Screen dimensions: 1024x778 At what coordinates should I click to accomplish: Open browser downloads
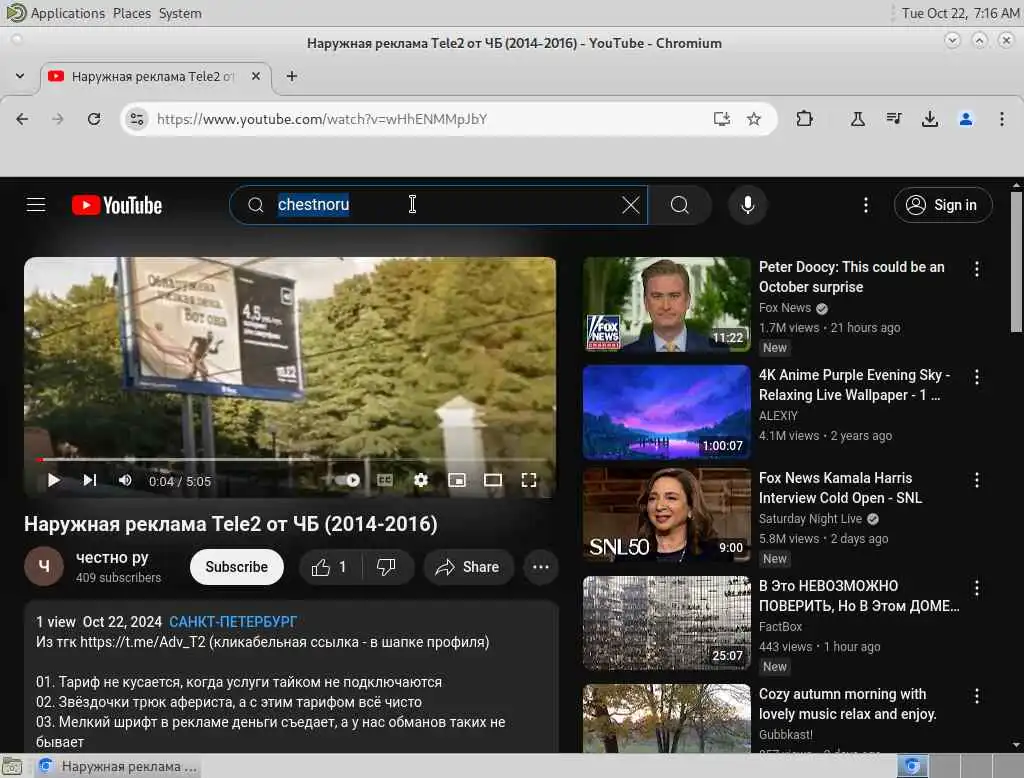point(930,119)
